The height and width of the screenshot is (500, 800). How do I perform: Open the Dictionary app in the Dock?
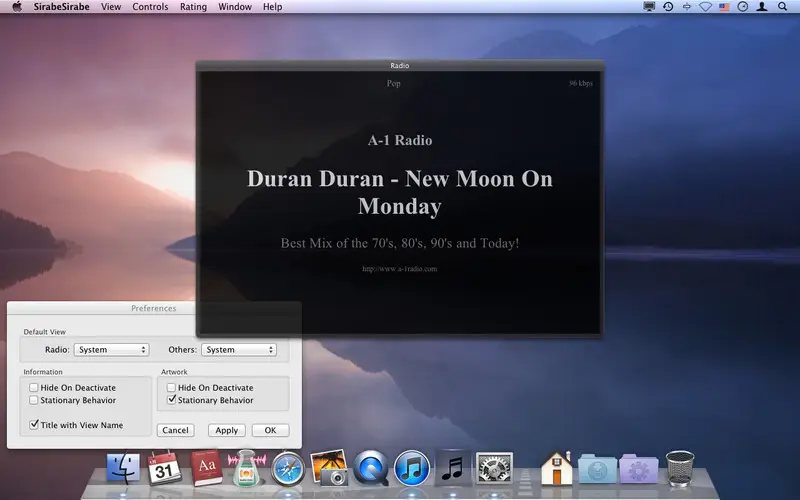[x=206, y=468]
